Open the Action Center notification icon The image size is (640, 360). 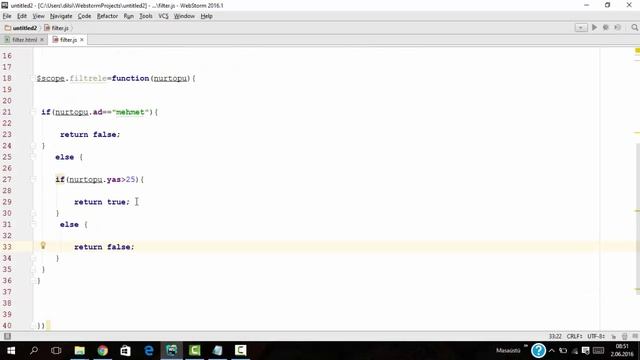(586, 351)
